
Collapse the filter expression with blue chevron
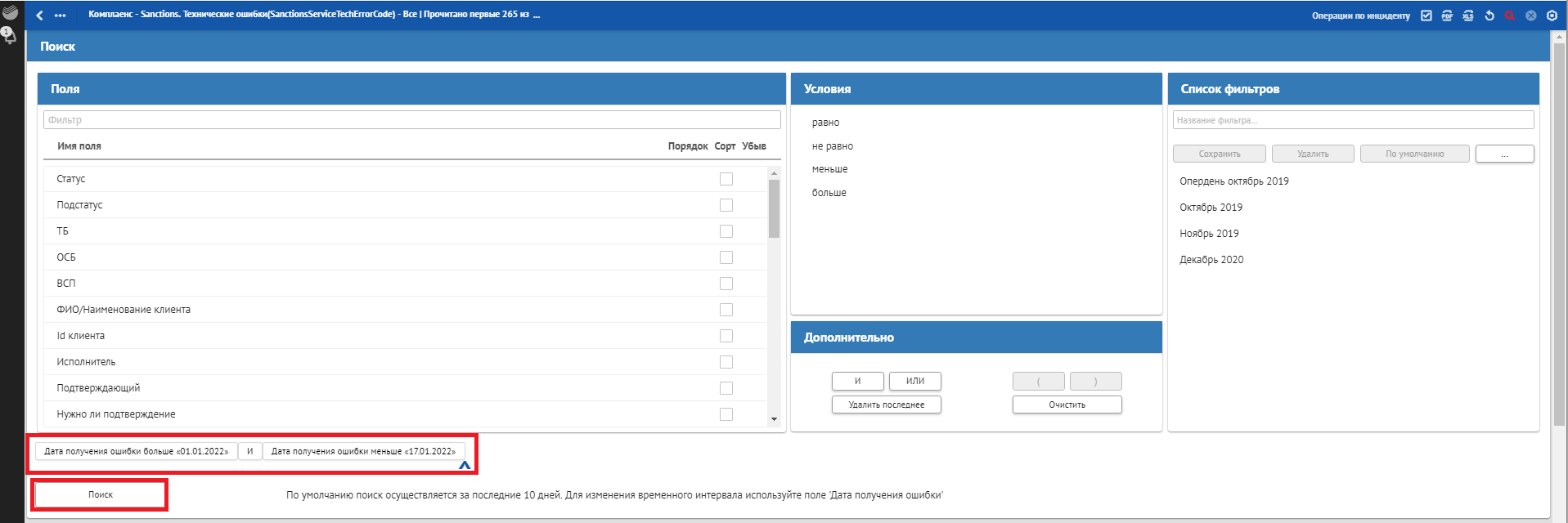coord(465,465)
